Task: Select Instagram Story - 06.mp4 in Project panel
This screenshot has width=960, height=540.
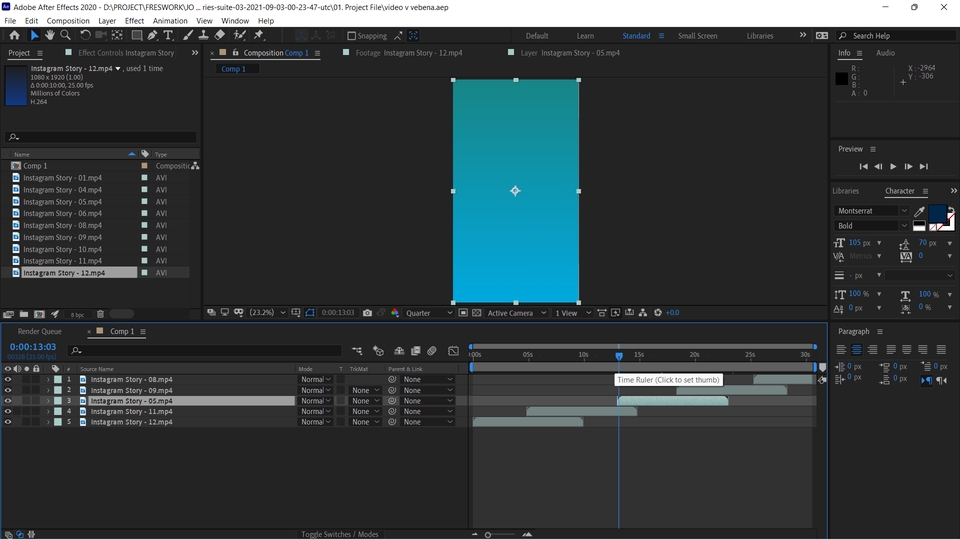Action: (62, 213)
